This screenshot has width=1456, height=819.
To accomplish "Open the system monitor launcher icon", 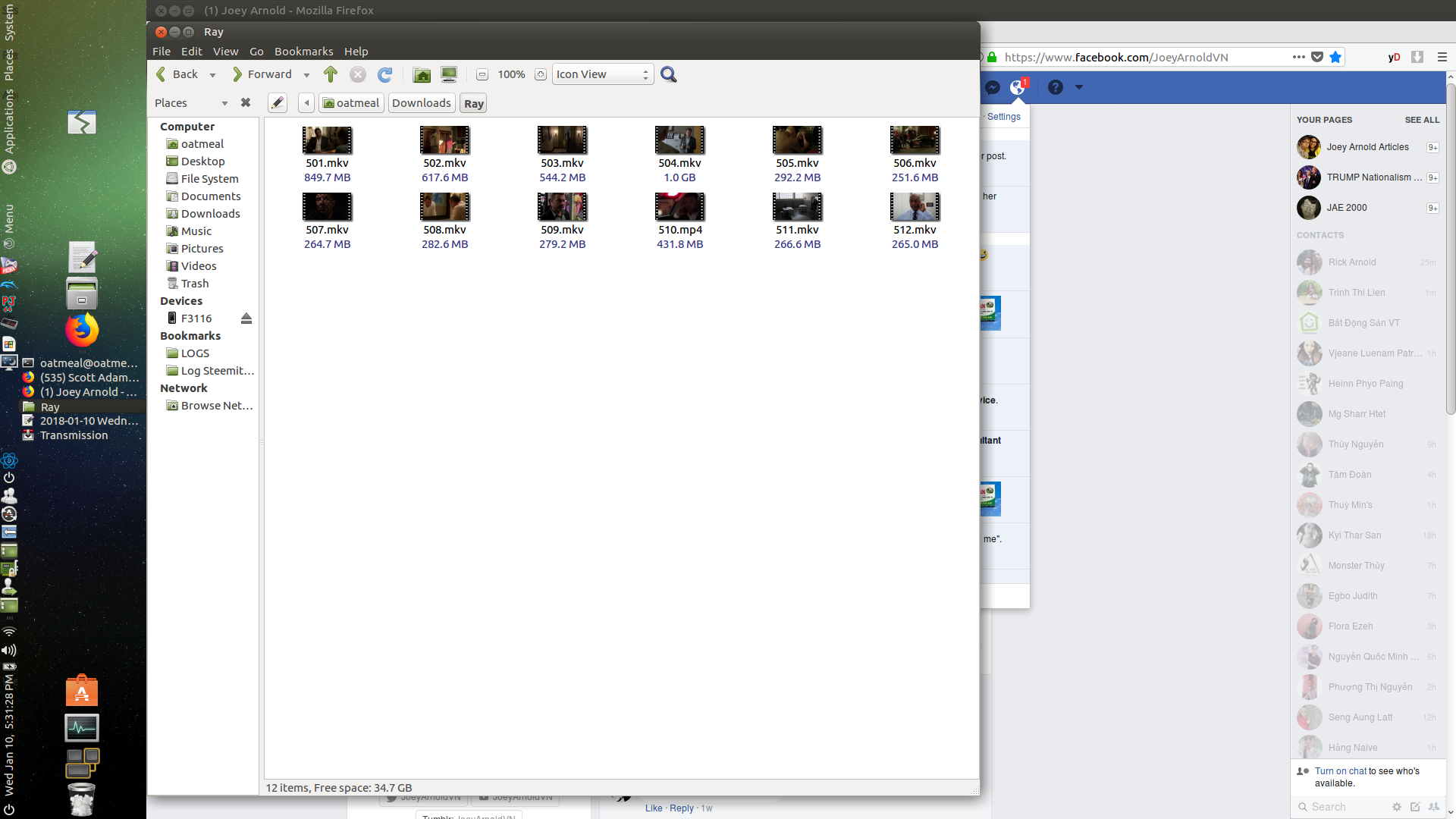I will (82, 728).
